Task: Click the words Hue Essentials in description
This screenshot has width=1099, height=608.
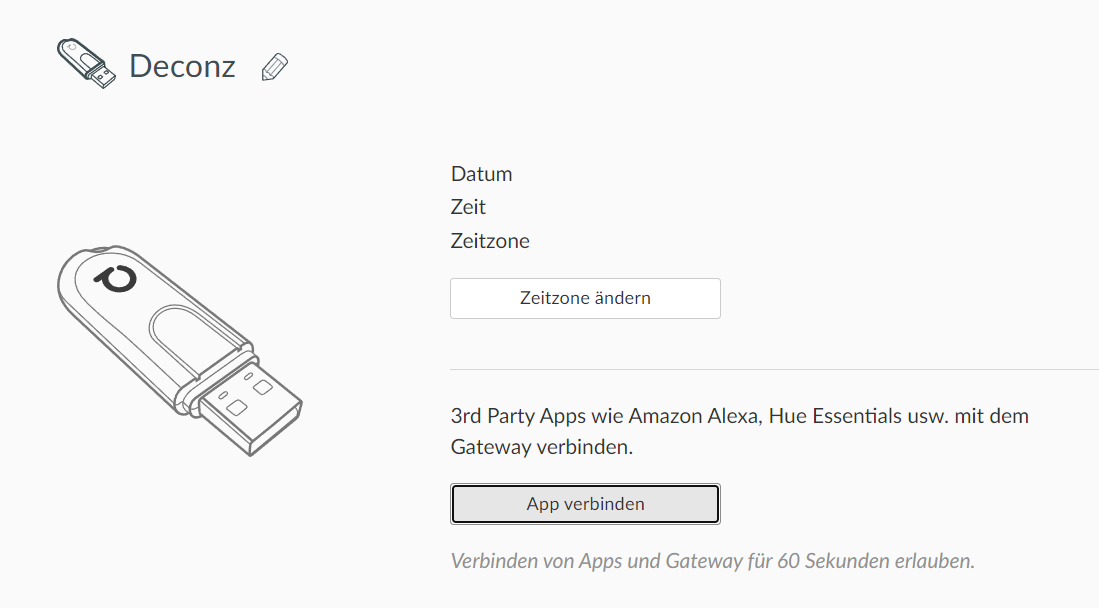Action: [x=834, y=415]
